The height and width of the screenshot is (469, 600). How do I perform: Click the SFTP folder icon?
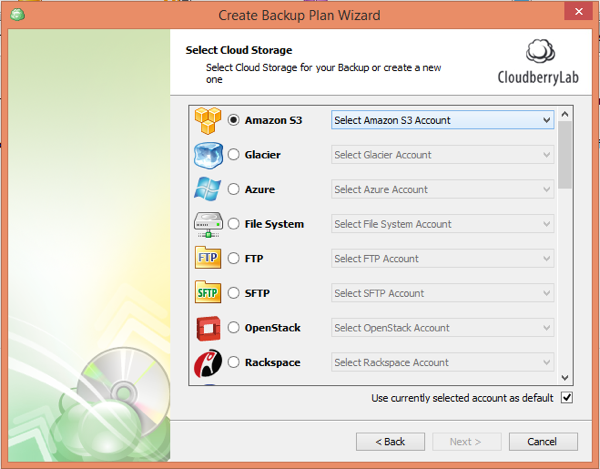[x=208, y=292]
